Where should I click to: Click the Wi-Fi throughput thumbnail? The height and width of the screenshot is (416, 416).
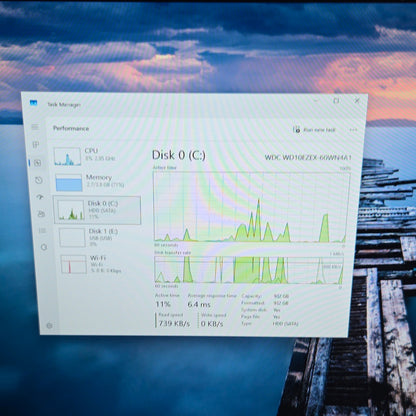pyautogui.click(x=73, y=264)
